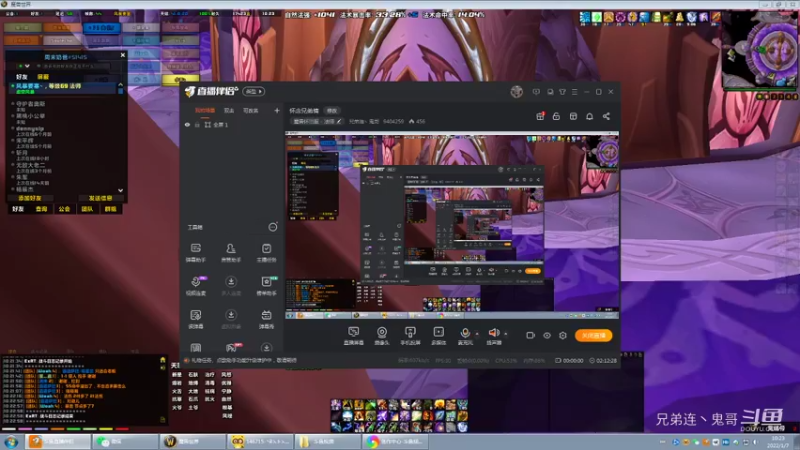Screen dimensions: 800x450
Task: Open status dropdown in friends panel
Action: point(23,66)
